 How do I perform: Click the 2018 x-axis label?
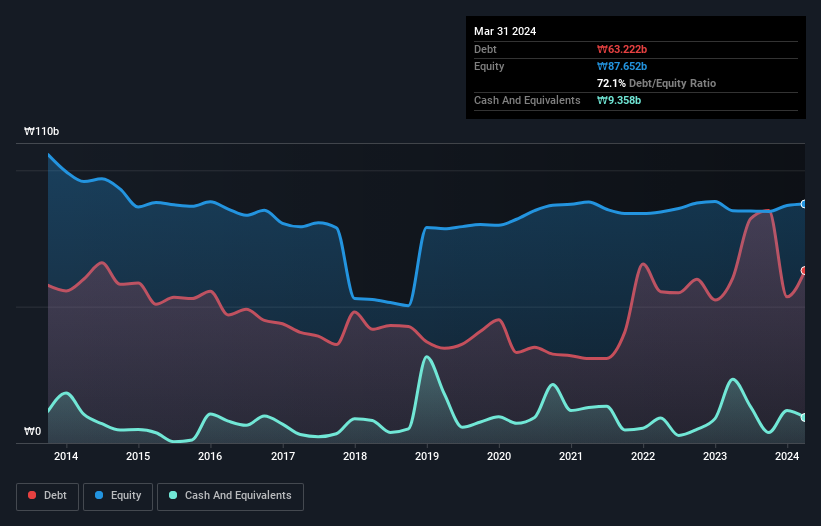pyautogui.click(x=355, y=456)
